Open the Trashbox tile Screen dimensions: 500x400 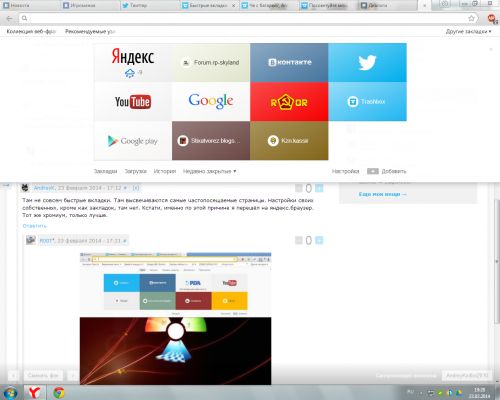tap(367, 102)
